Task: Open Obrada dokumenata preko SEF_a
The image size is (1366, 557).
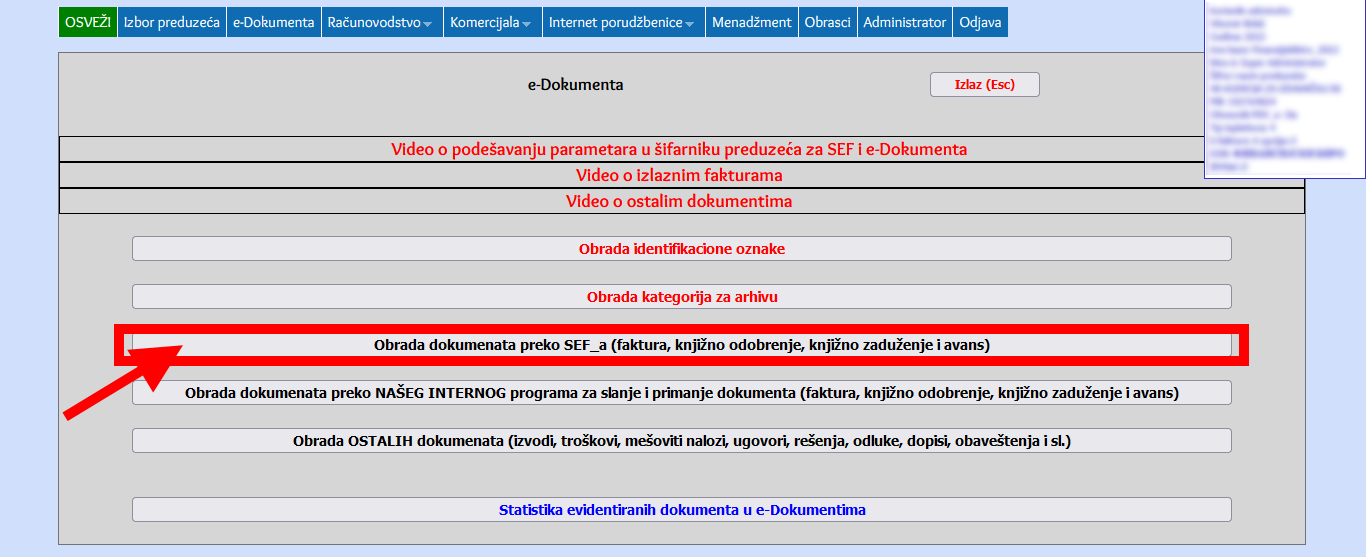Action: tap(682, 345)
